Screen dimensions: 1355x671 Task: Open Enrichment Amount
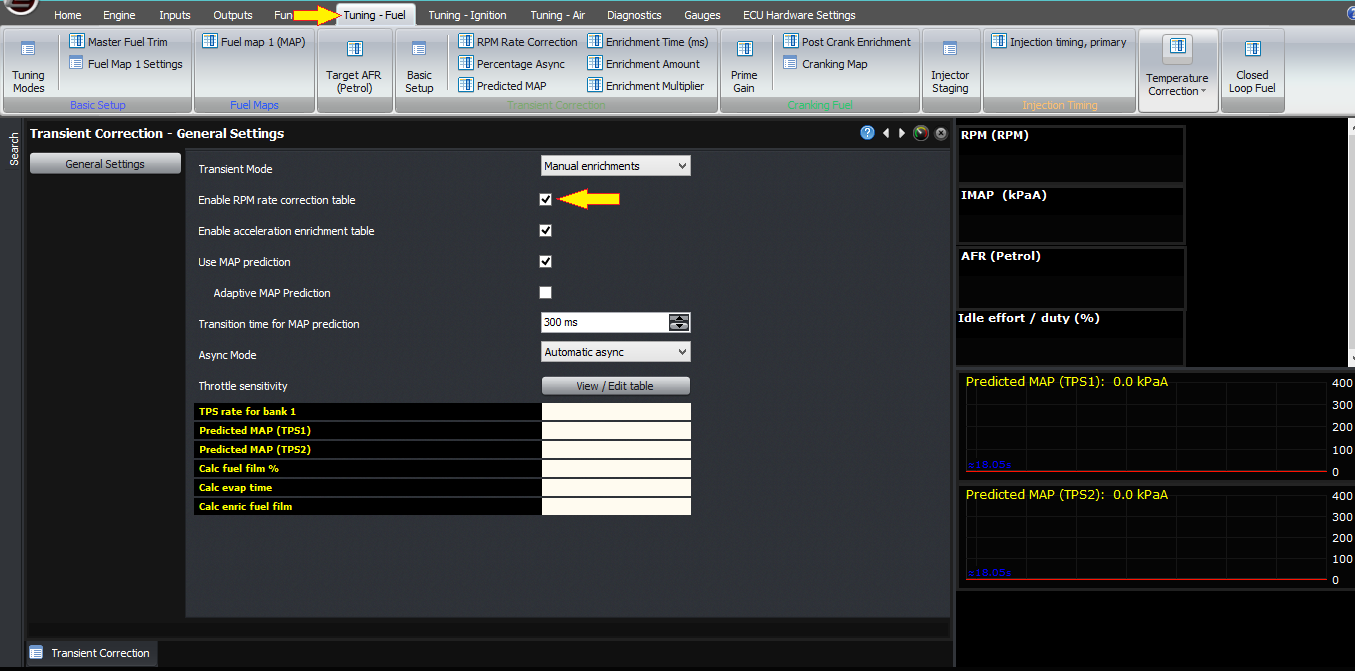click(645, 64)
